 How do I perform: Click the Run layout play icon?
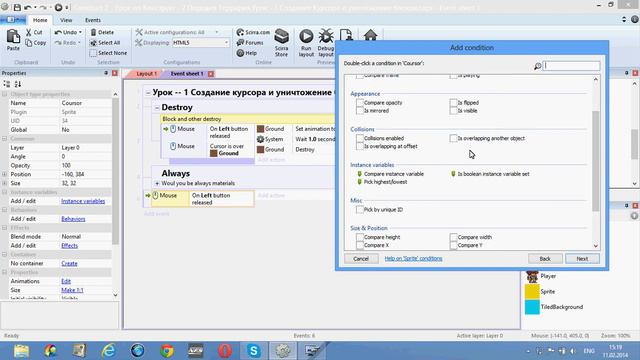(x=306, y=36)
